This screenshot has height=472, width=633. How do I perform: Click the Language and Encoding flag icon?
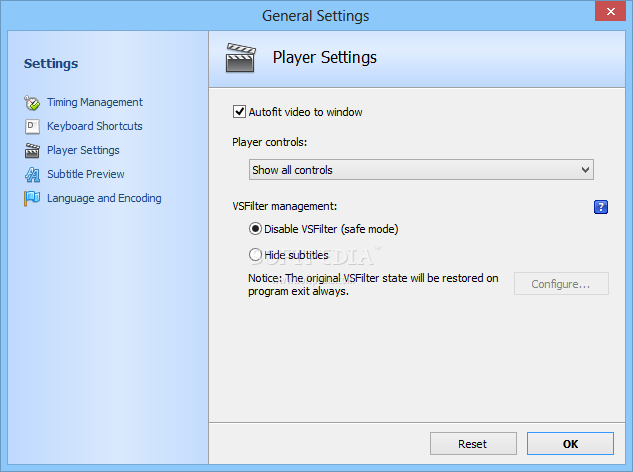[32, 198]
